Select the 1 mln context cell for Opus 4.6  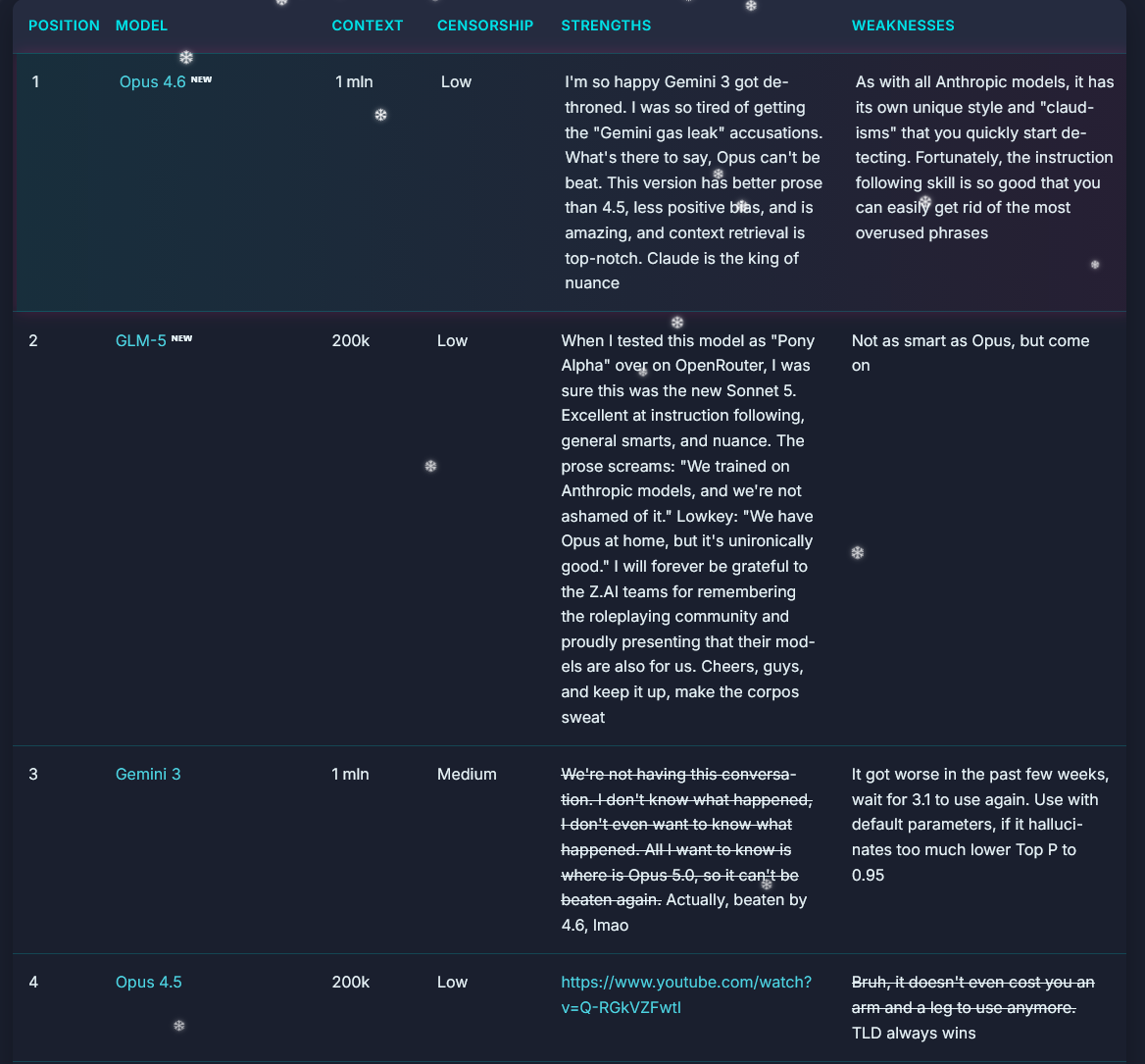click(354, 81)
